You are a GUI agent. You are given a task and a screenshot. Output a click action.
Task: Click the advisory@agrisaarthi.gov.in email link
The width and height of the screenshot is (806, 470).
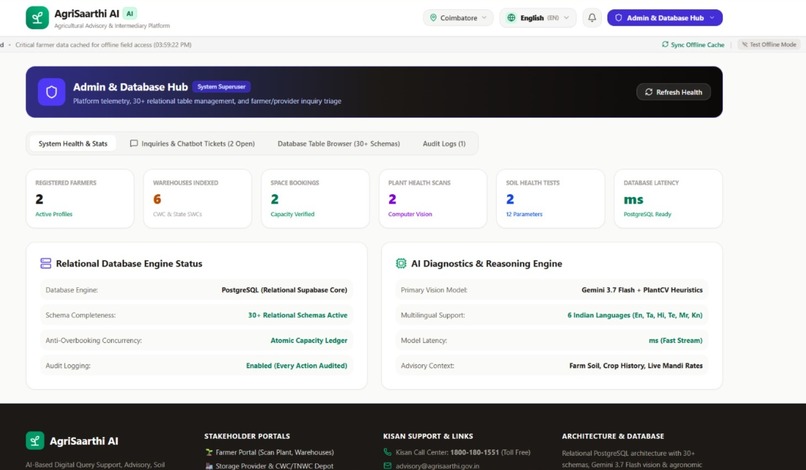[x=437, y=466]
